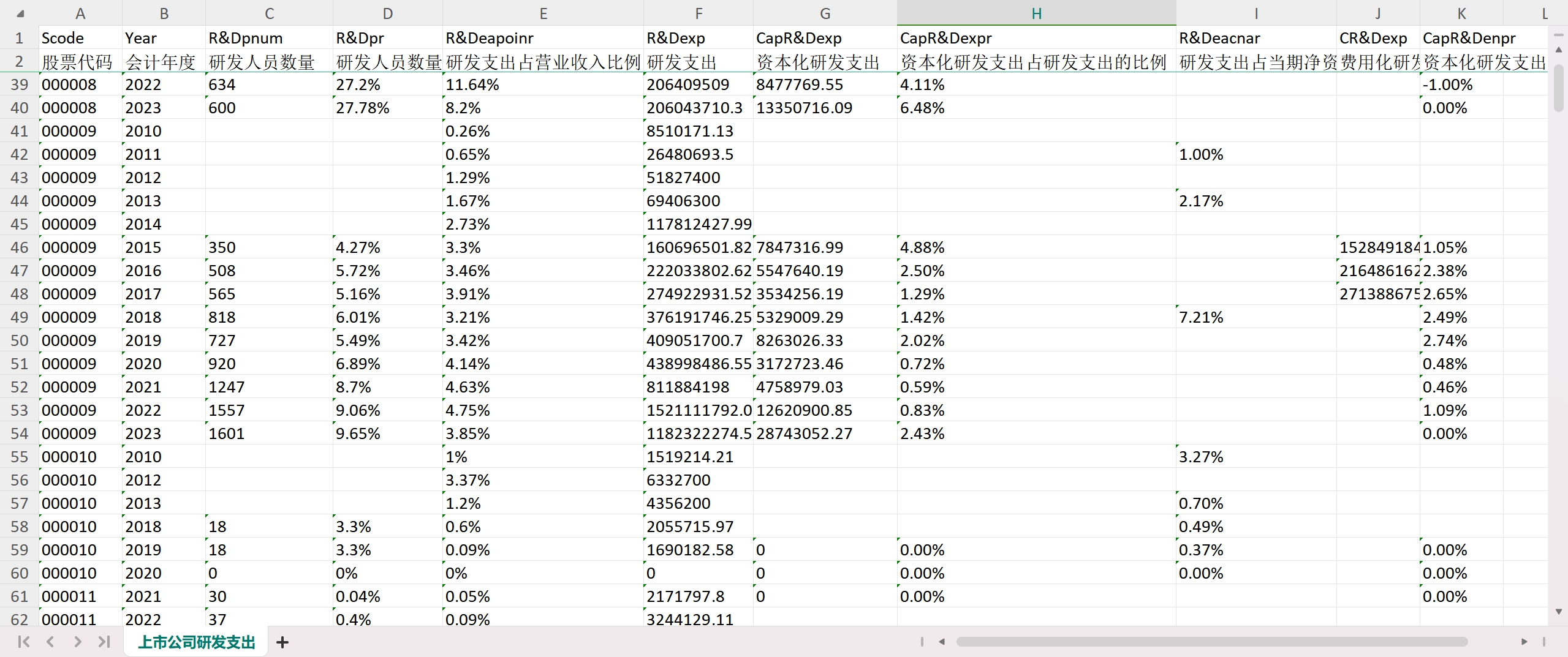
Task: Click the R&Dpnum header cell
Action: pyautogui.click(x=268, y=38)
